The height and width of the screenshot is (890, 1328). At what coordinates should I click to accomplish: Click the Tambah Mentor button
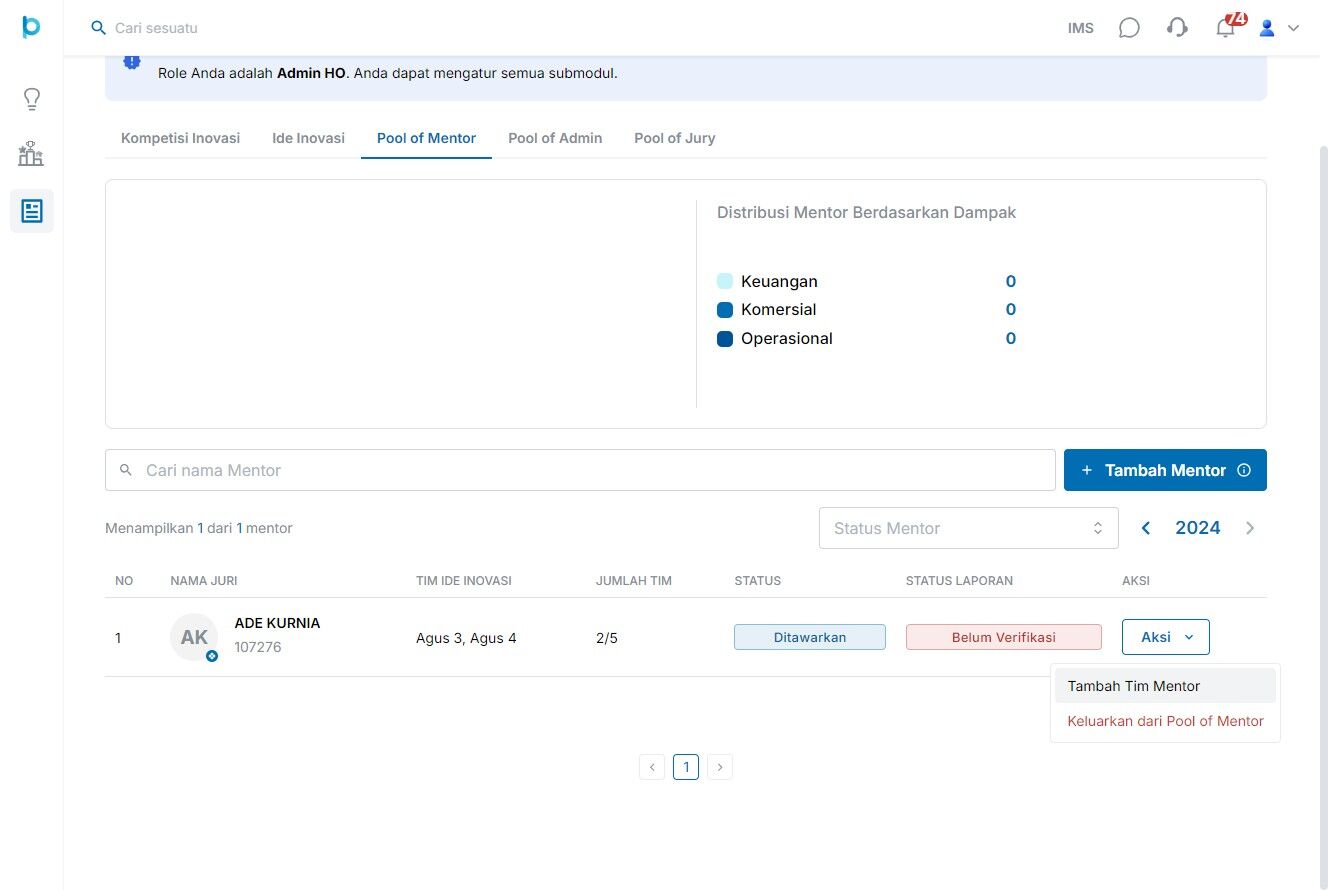point(1165,470)
